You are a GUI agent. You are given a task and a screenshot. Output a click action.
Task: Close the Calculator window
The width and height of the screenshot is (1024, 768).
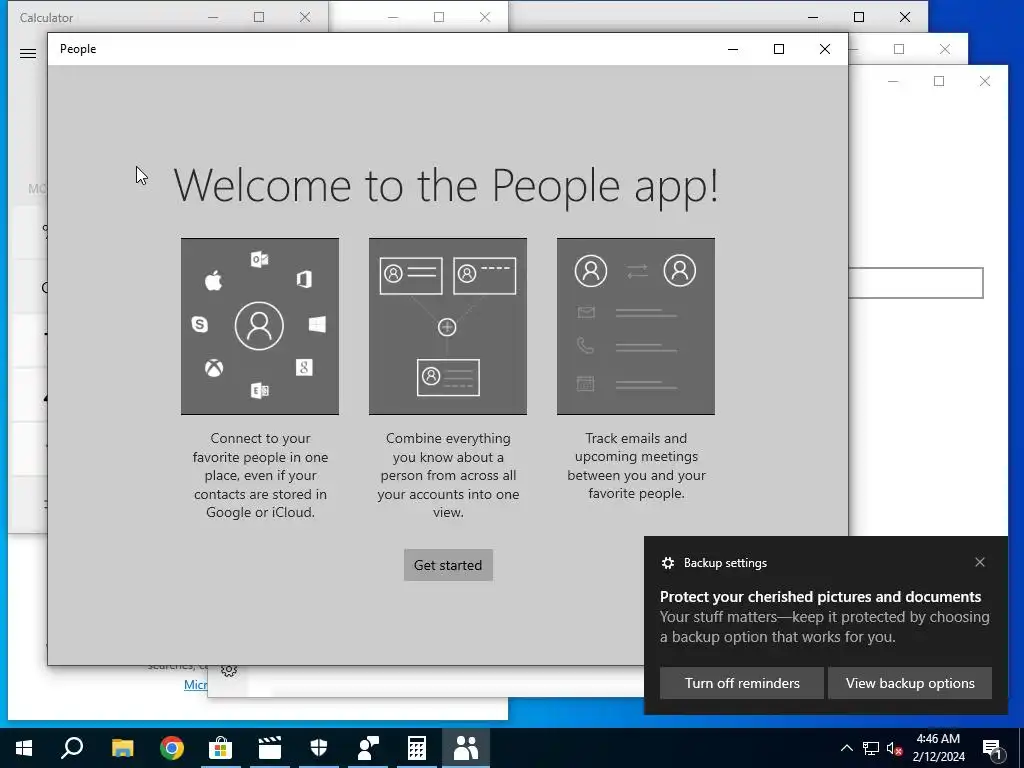click(x=305, y=18)
